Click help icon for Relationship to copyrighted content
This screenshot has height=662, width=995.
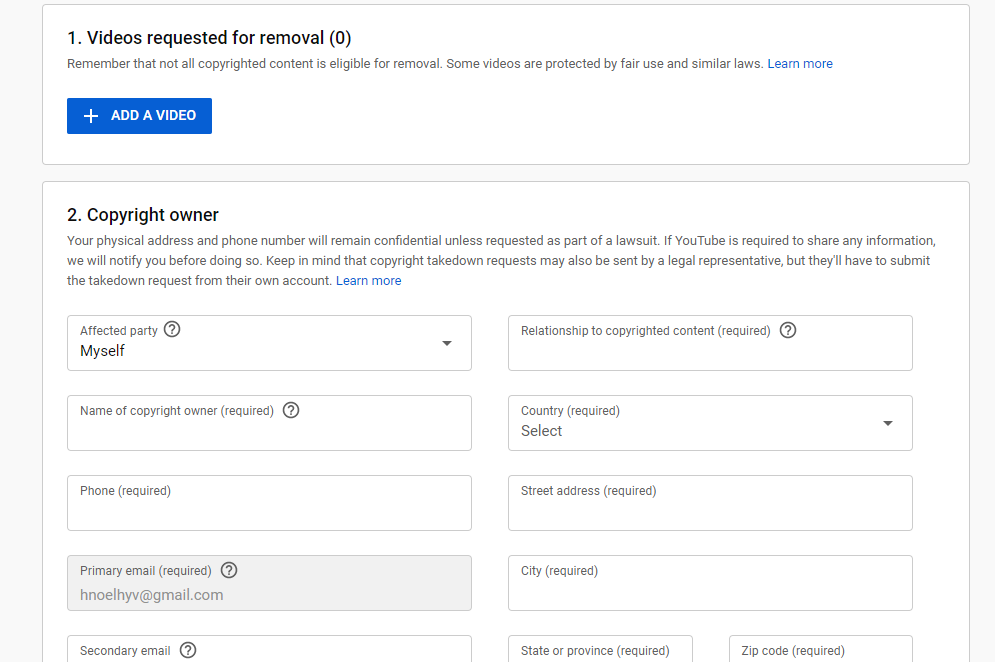tap(788, 330)
